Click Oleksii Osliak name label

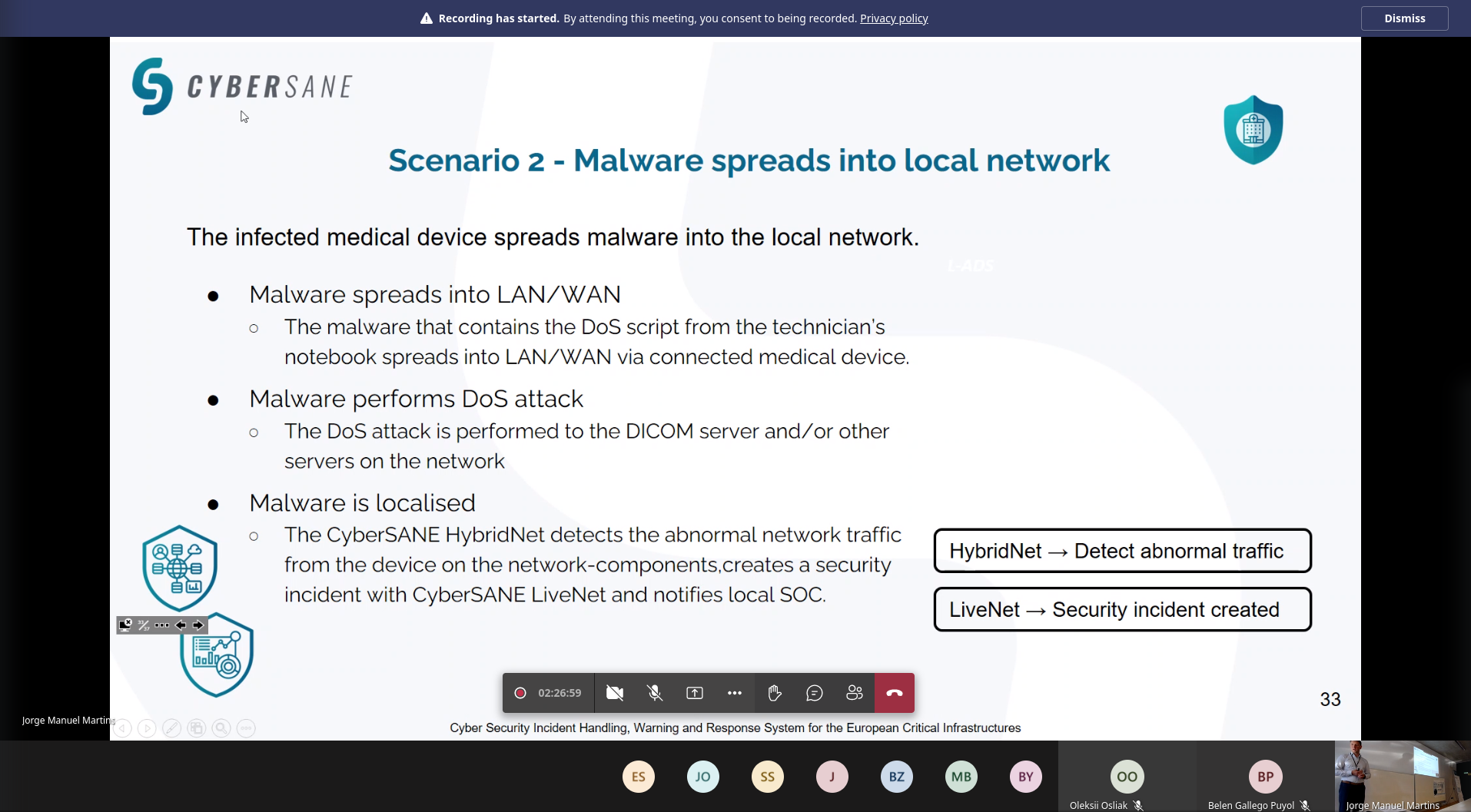coord(1098,806)
